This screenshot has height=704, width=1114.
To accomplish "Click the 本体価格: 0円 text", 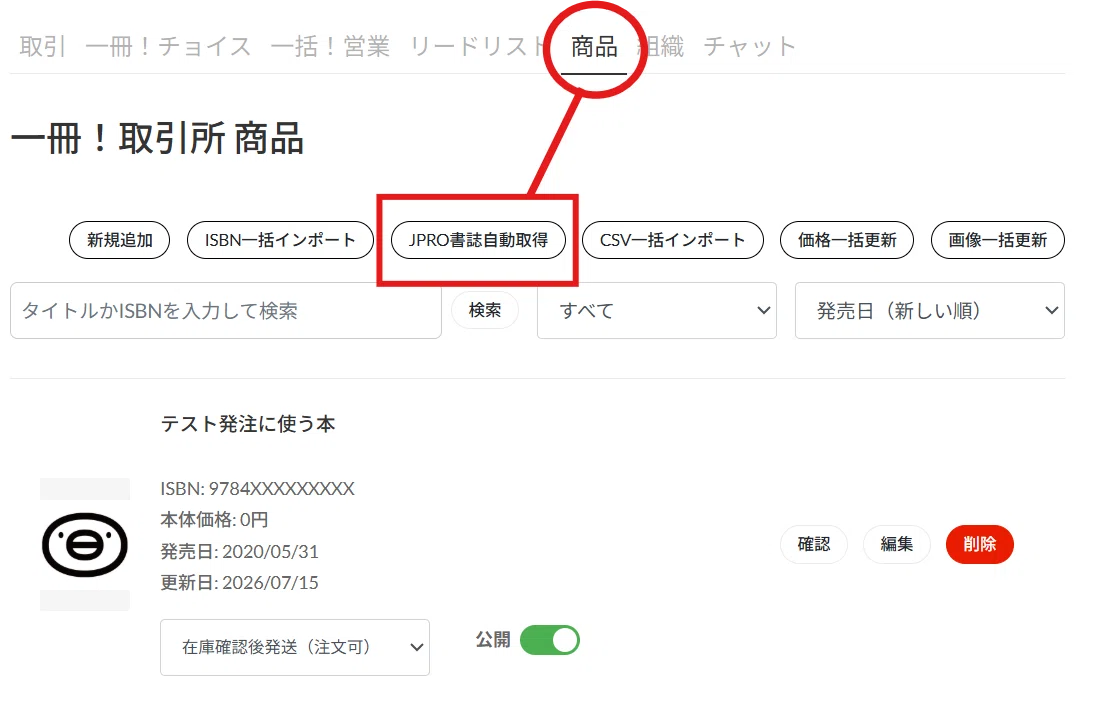I will coord(214,520).
